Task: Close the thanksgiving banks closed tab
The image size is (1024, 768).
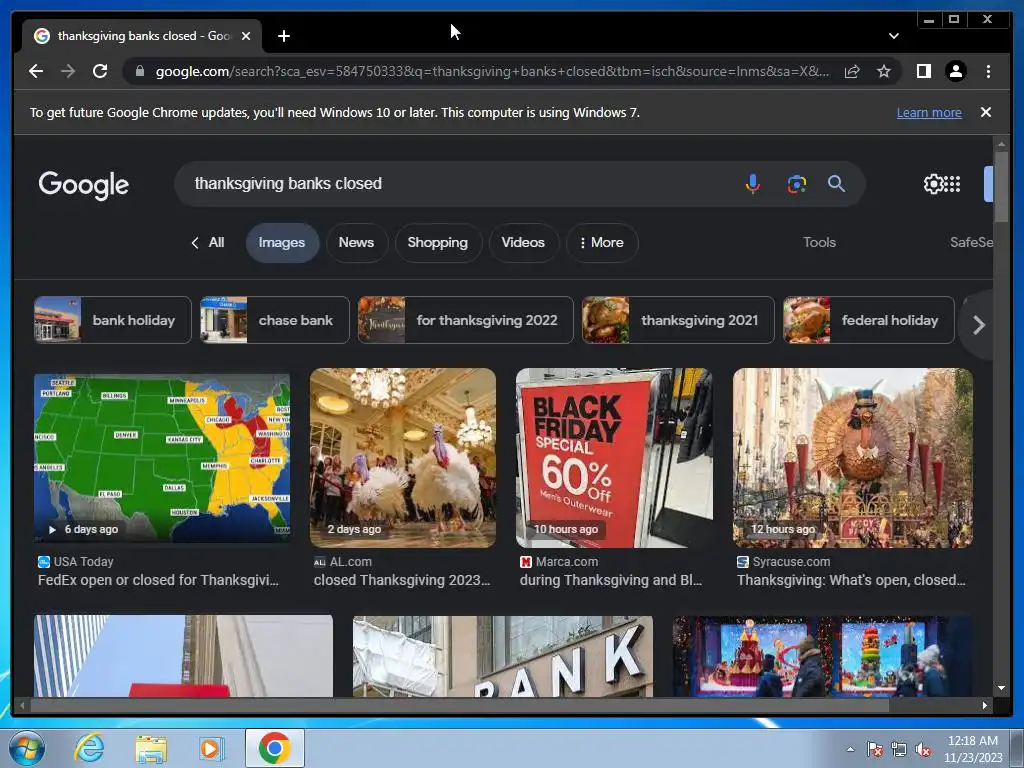Action: [246, 36]
